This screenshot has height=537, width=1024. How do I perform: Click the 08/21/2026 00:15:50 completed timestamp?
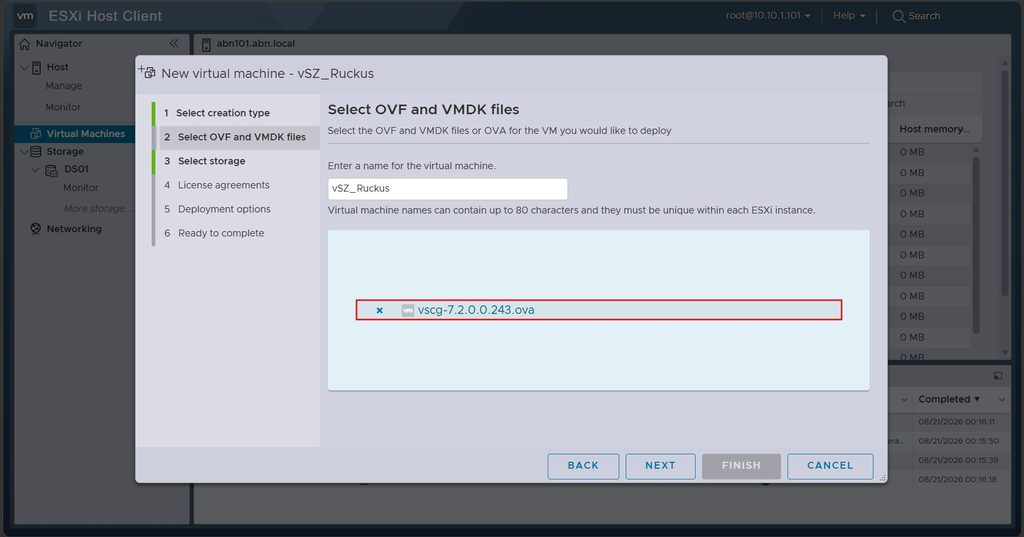(958, 441)
